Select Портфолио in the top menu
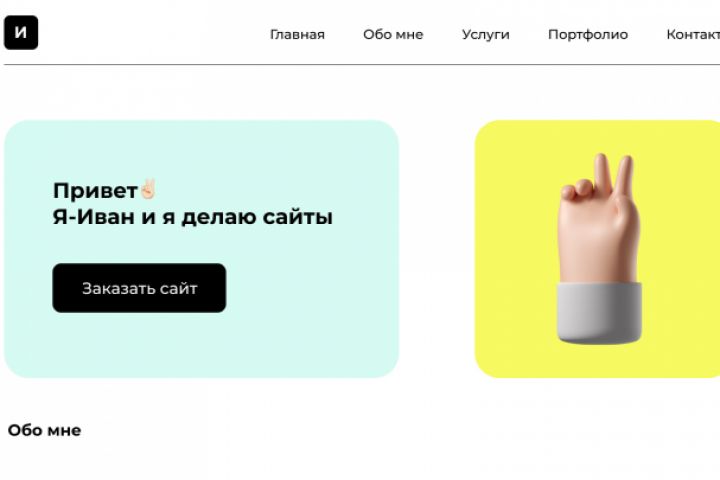720x480 pixels. (x=588, y=35)
